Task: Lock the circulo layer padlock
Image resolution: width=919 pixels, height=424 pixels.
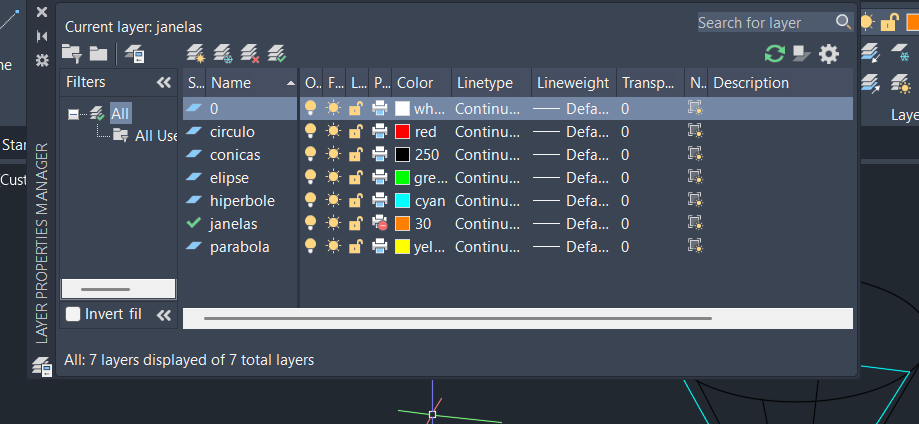Action: point(356,131)
